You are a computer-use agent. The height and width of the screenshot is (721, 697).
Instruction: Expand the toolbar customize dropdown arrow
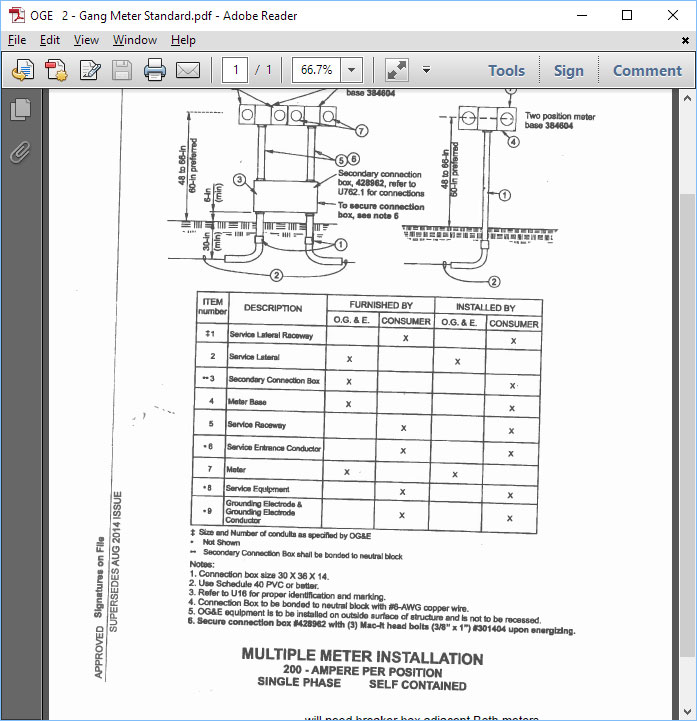tap(427, 70)
